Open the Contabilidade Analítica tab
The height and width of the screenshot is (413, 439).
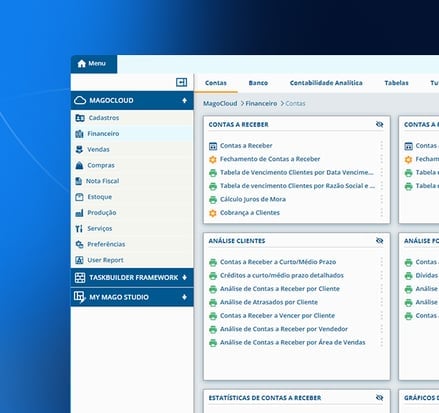(x=326, y=83)
